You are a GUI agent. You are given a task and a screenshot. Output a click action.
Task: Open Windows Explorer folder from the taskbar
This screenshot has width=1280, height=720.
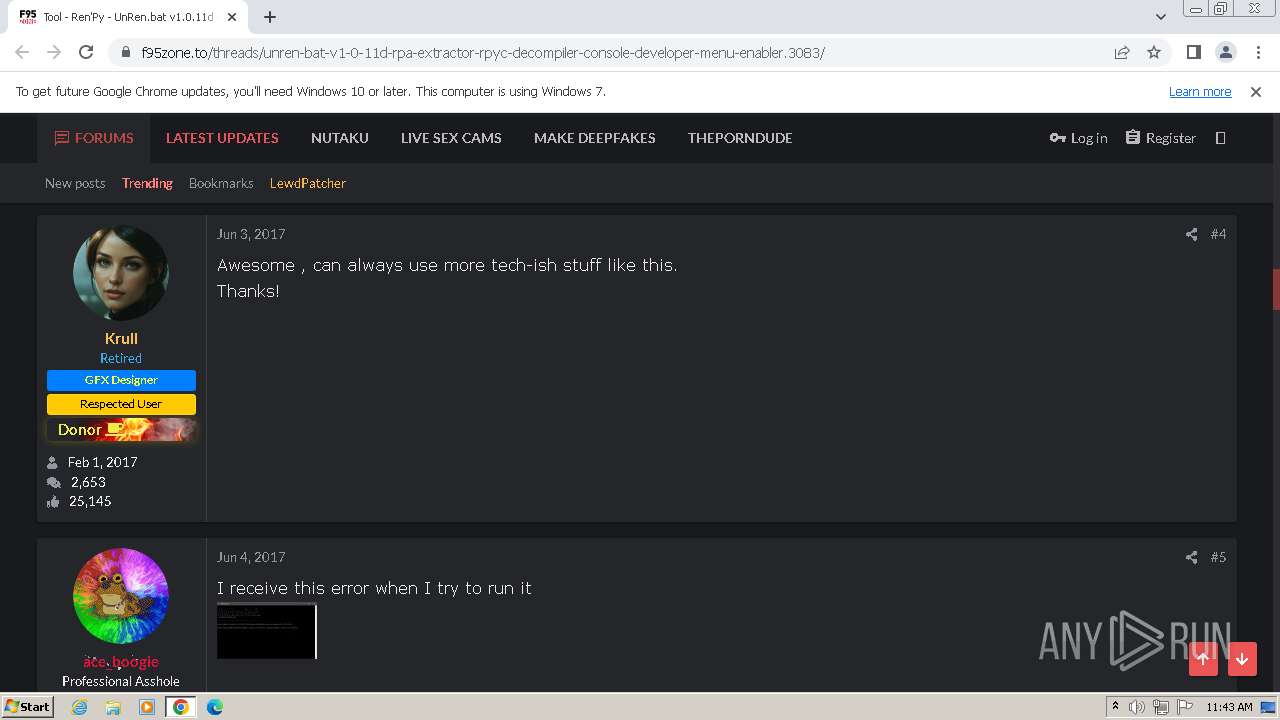[x=113, y=707]
